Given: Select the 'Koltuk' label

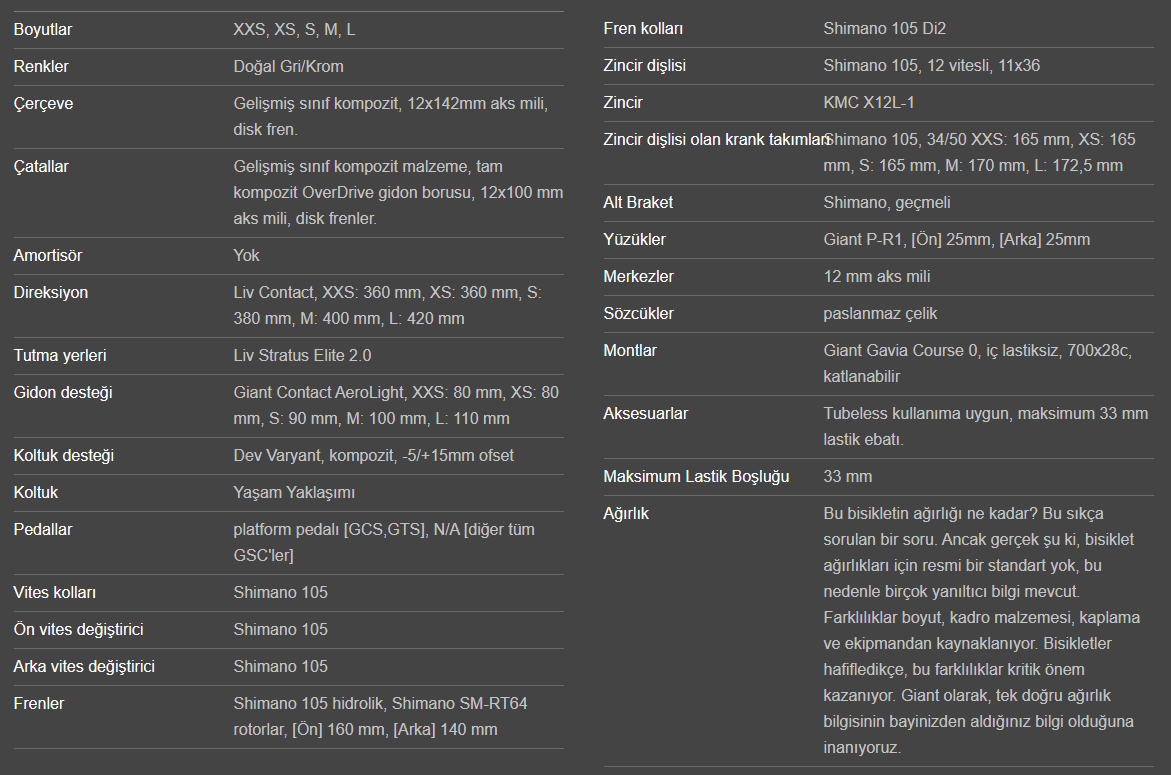Looking at the screenshot, I should [36, 493].
